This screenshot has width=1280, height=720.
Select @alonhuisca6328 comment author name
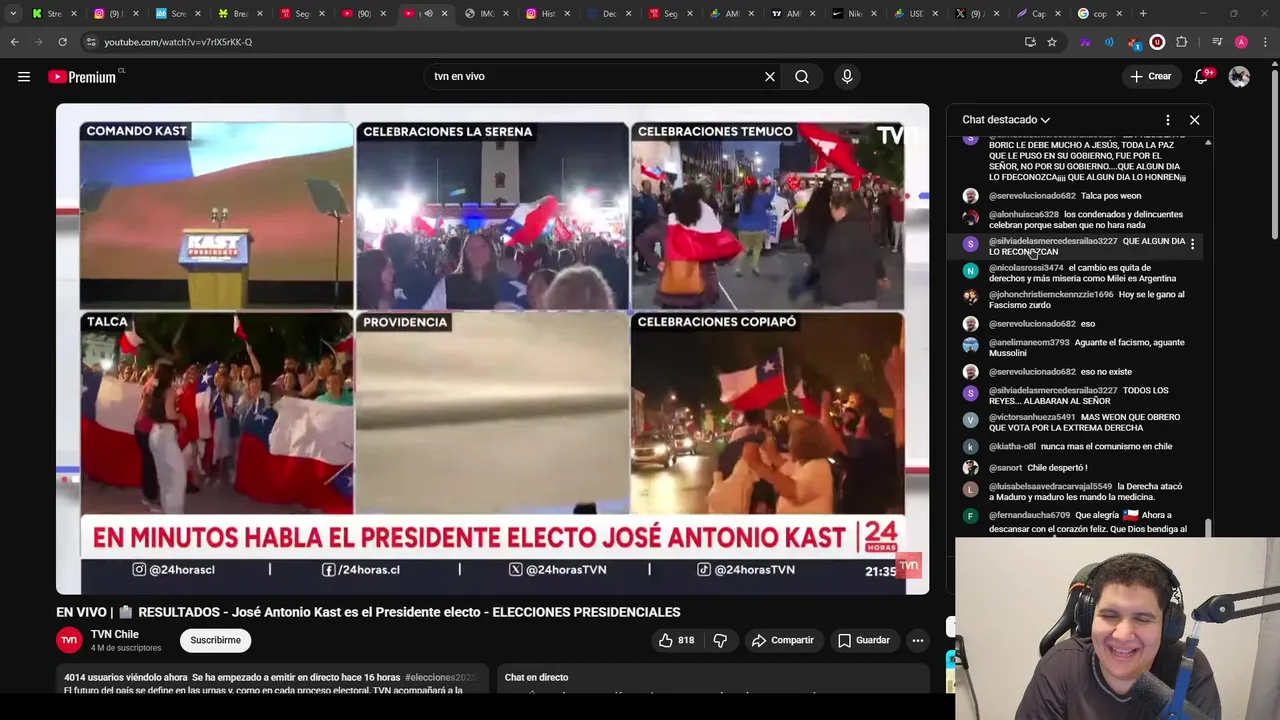(1024, 215)
